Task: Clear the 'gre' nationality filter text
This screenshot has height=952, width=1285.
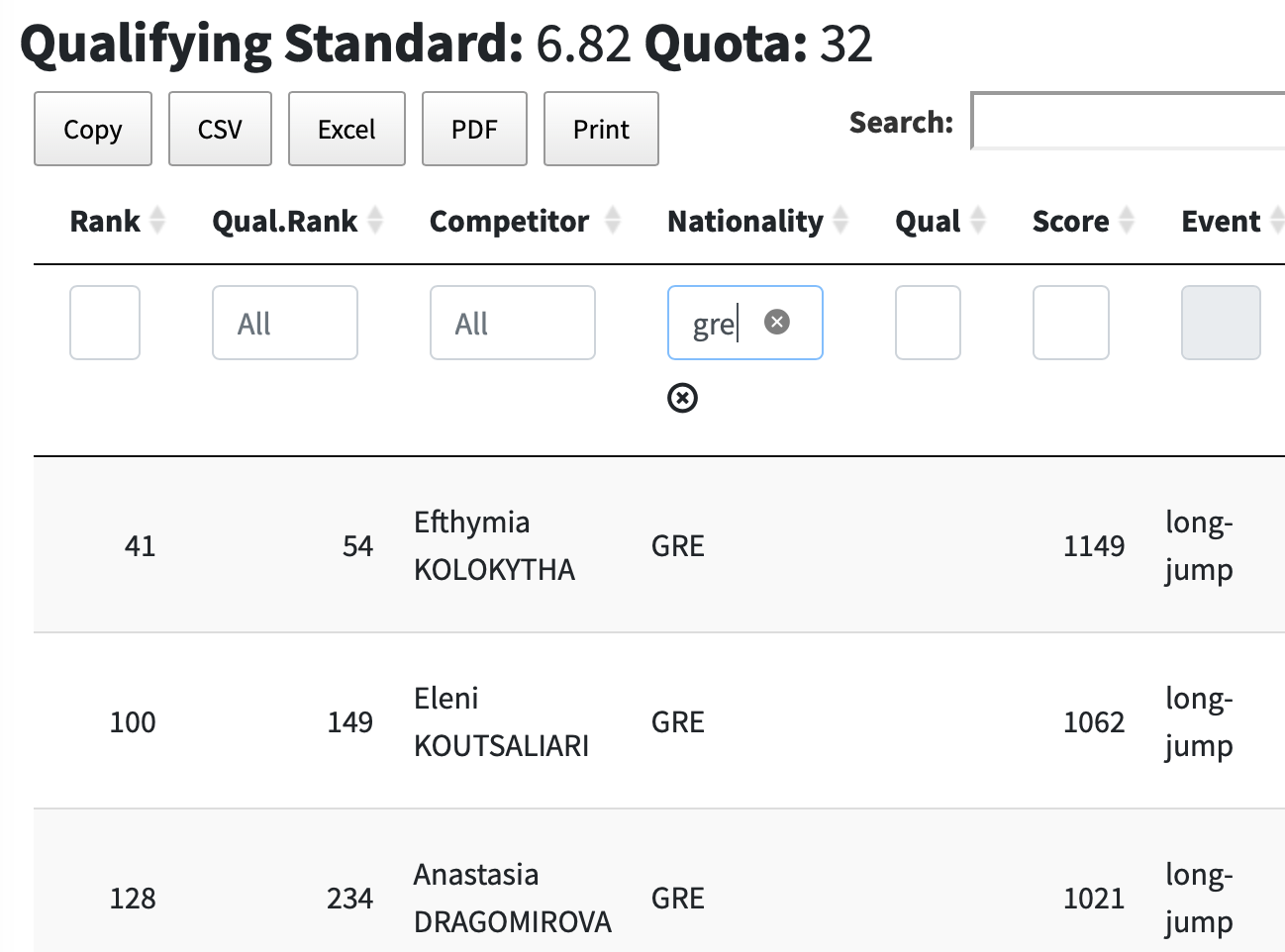Action: (x=777, y=322)
